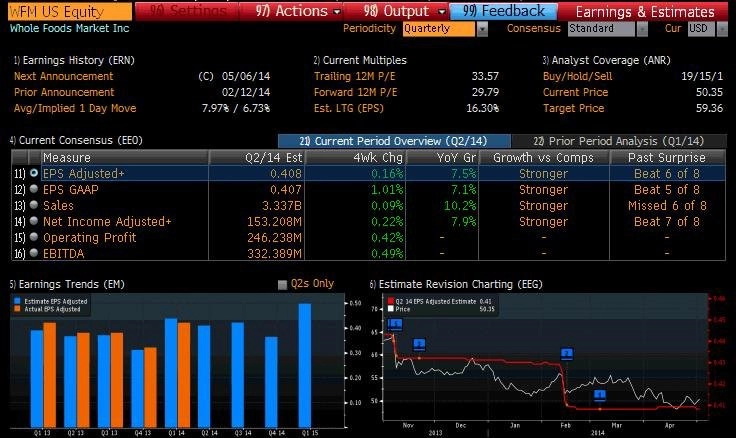The height and width of the screenshot is (438, 736).
Task: Click the Beat 7 of 8 cell
Action: 667,222
